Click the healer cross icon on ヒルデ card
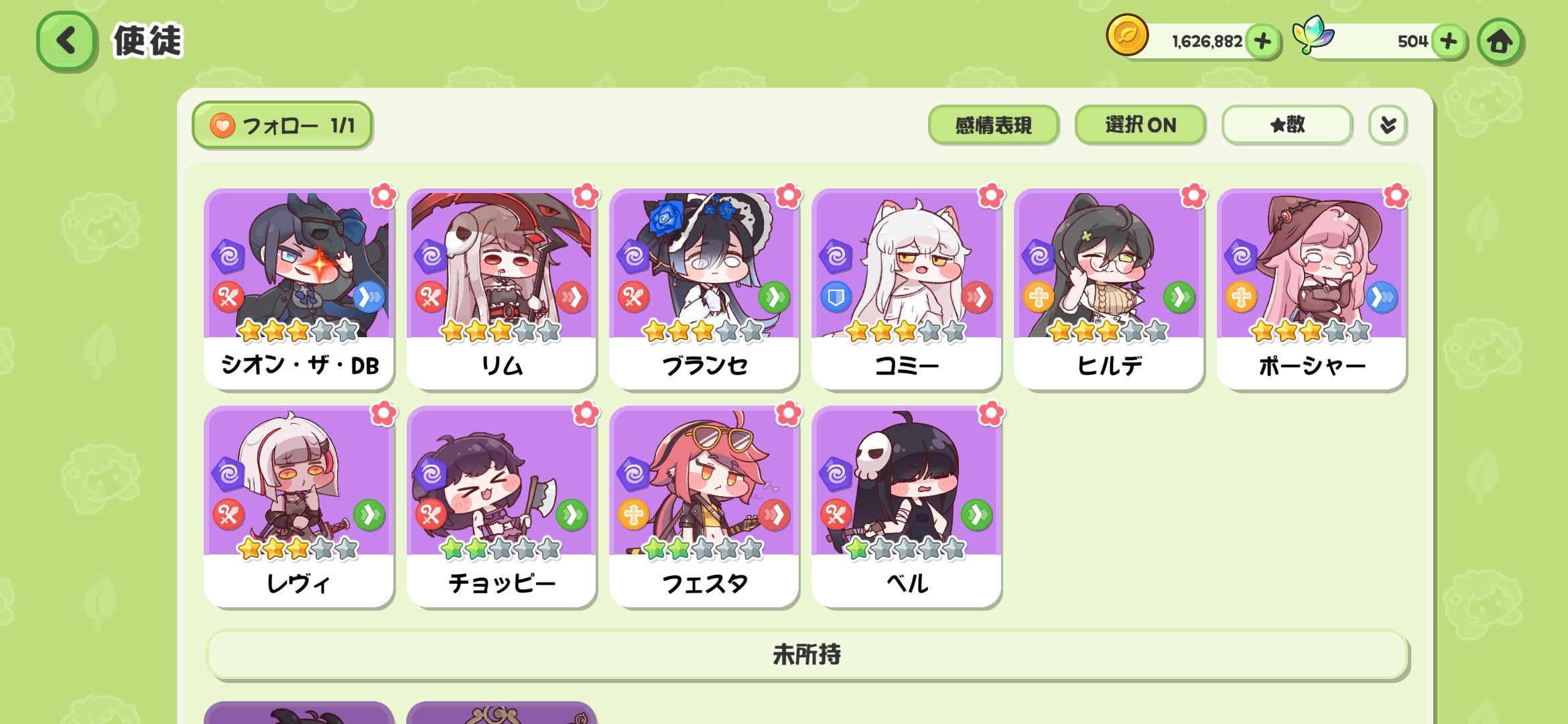The image size is (1568, 724). 1039,297
